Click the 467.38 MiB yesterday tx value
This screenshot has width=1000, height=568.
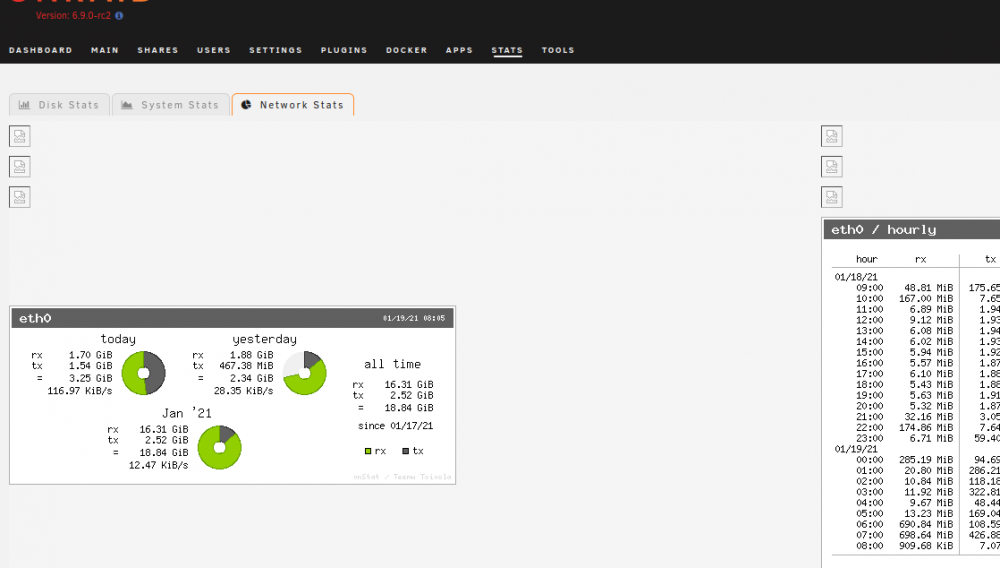point(246,366)
